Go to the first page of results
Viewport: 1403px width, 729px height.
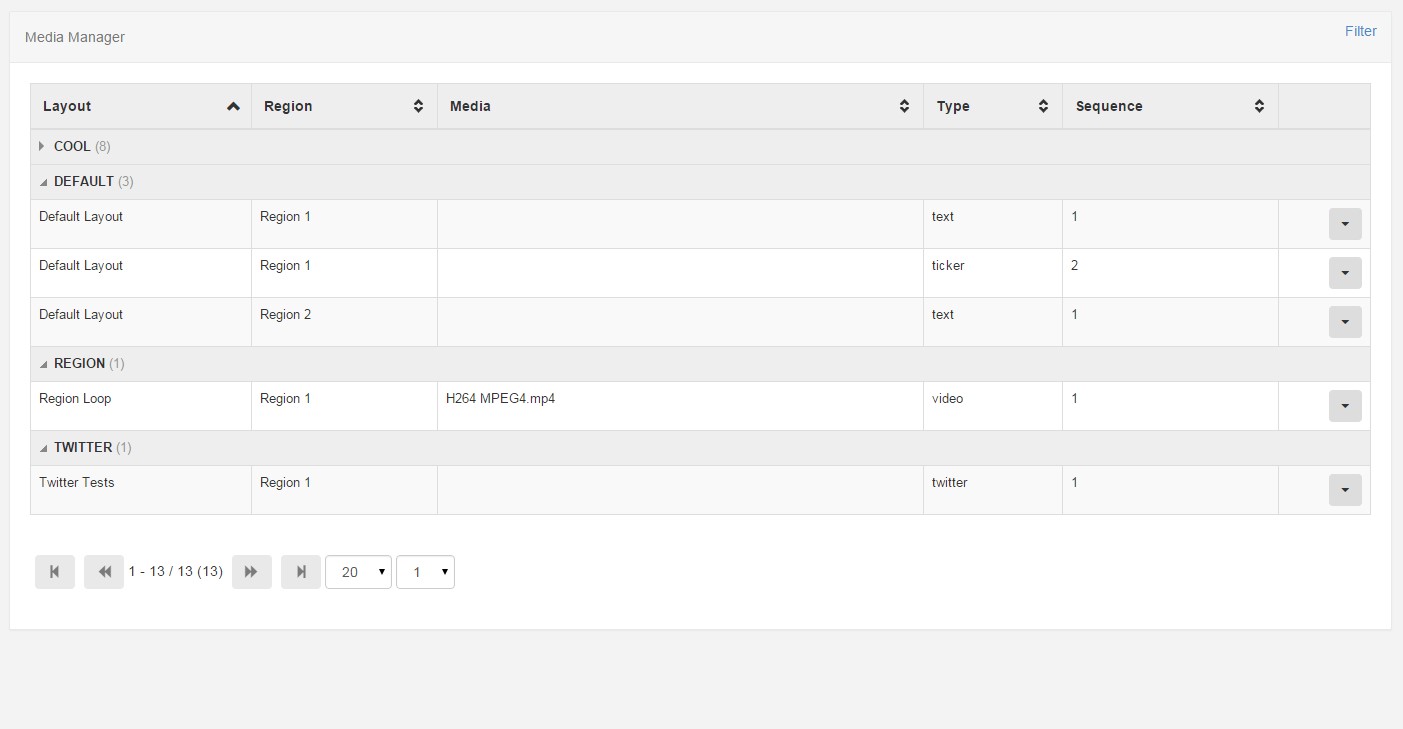coord(55,572)
